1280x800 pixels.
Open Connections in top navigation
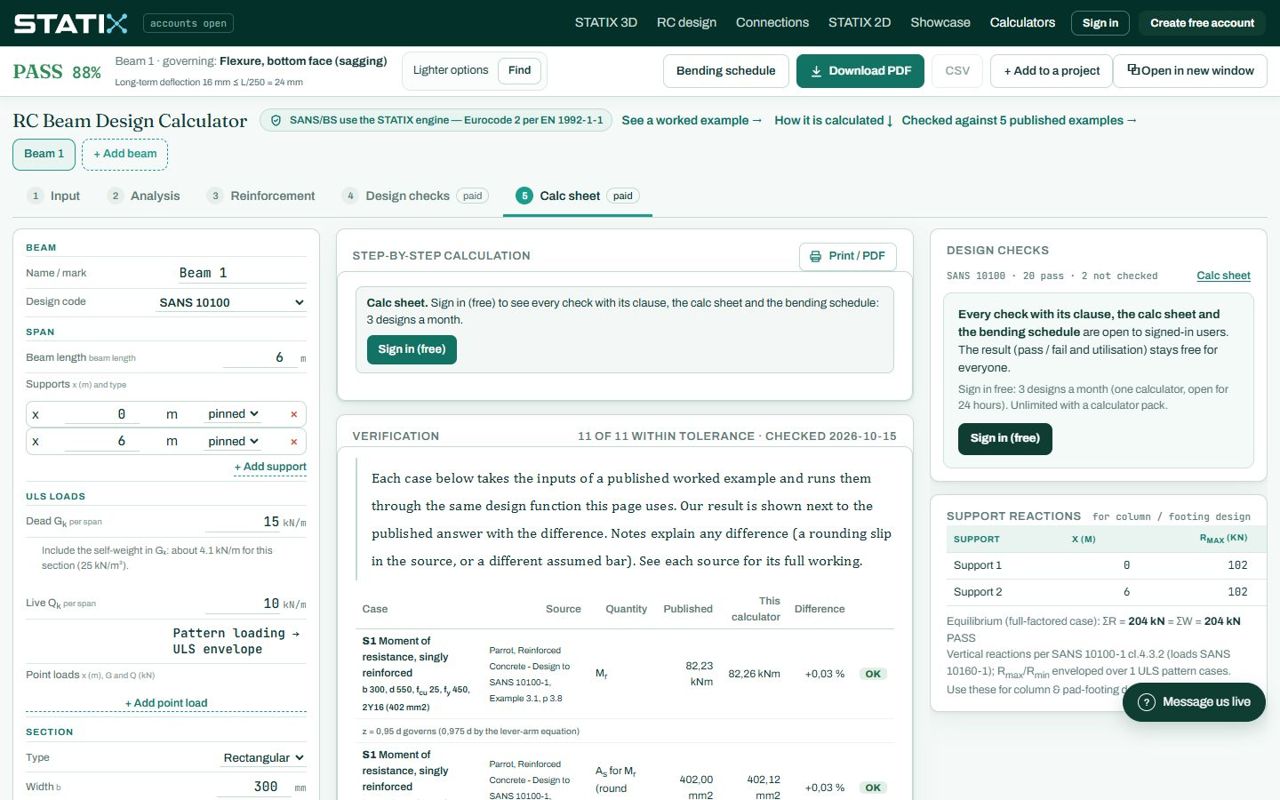tap(772, 22)
